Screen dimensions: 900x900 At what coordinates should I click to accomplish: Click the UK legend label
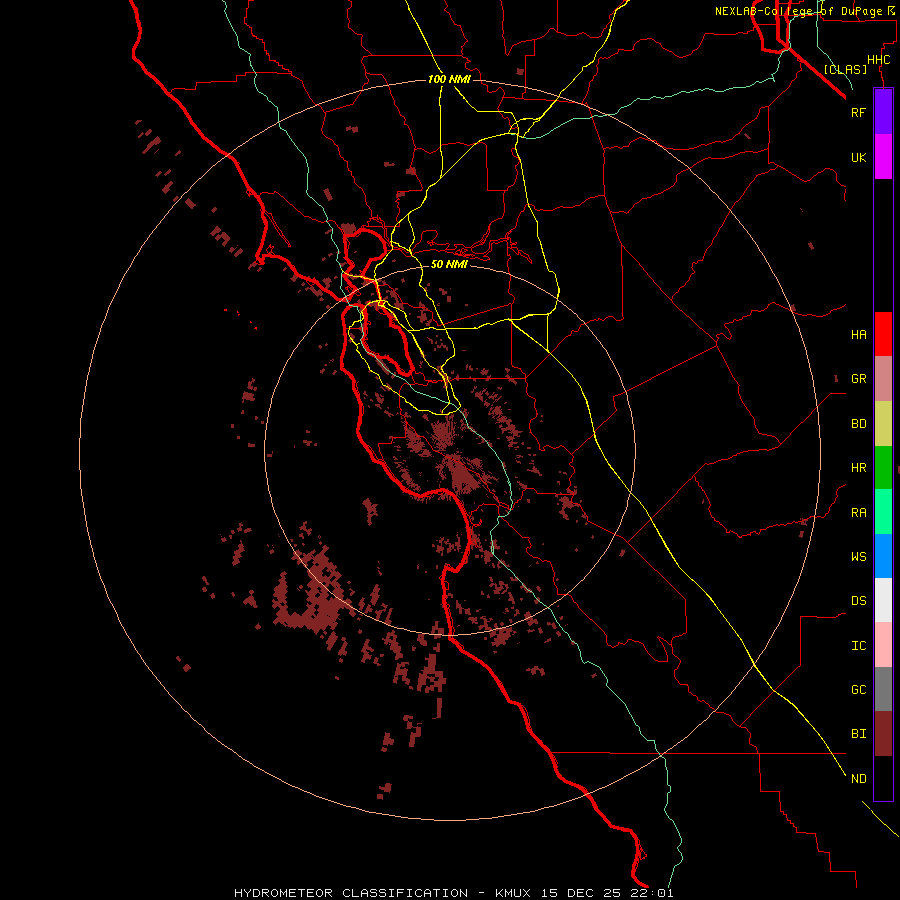tap(858, 157)
